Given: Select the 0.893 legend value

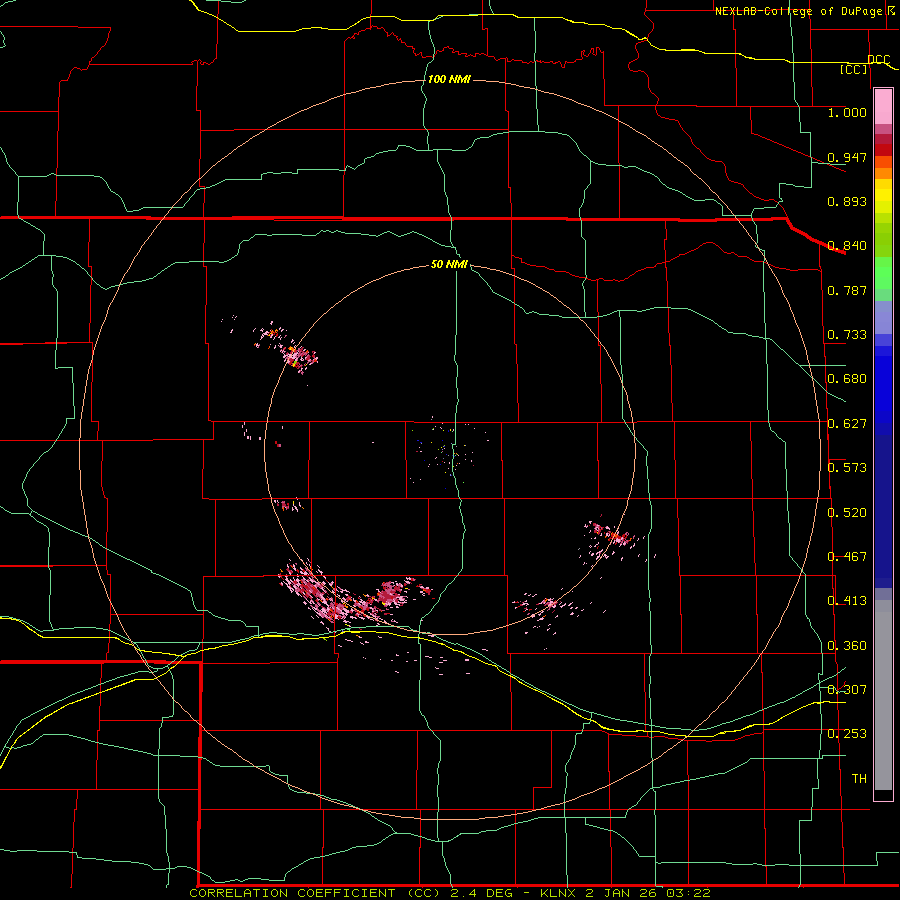Looking at the screenshot, I should coord(847,201).
